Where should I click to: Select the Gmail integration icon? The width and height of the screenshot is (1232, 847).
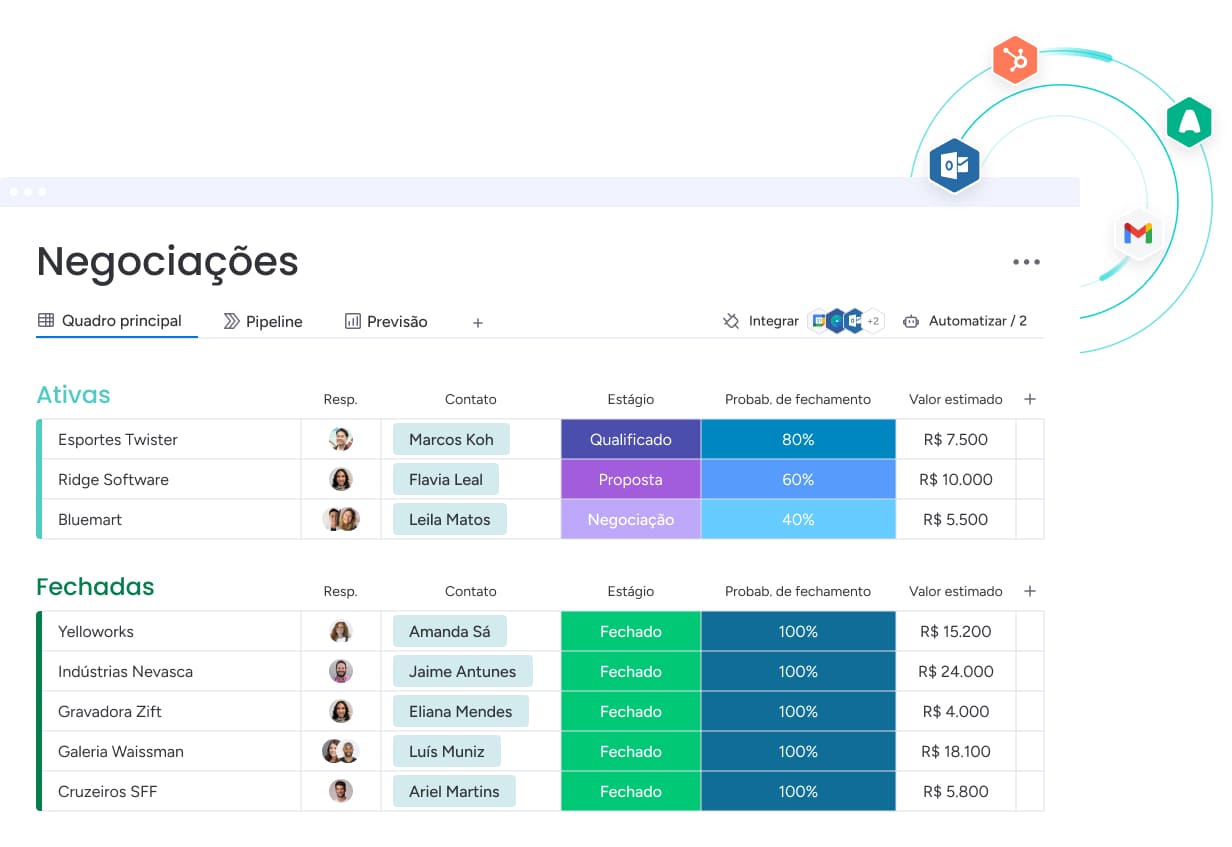point(1138,234)
